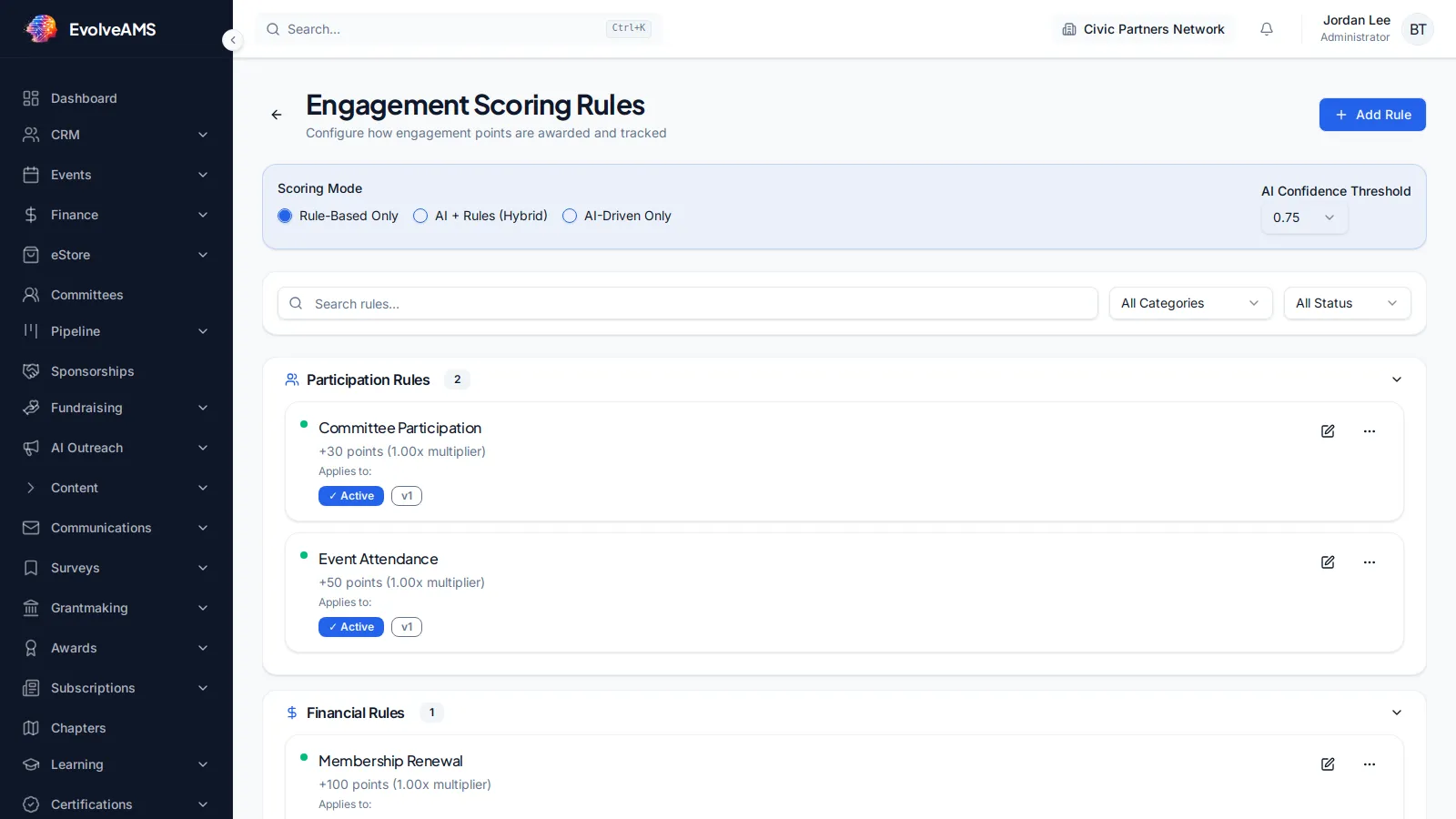Image resolution: width=1456 pixels, height=819 pixels.
Task: Click the Pipeline bars icon
Action: (31, 331)
